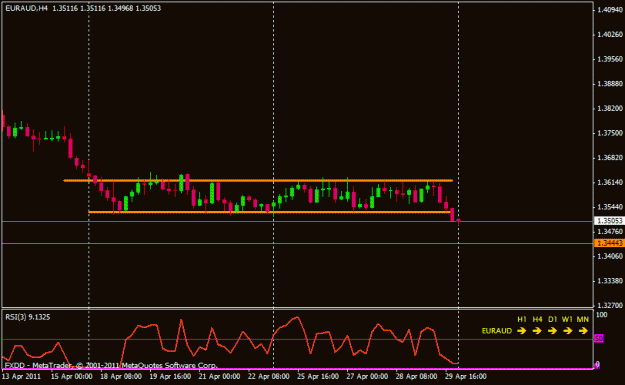Select the D1 timeframe label
Screen dimensions: 625x385
pyautogui.click(x=552, y=319)
